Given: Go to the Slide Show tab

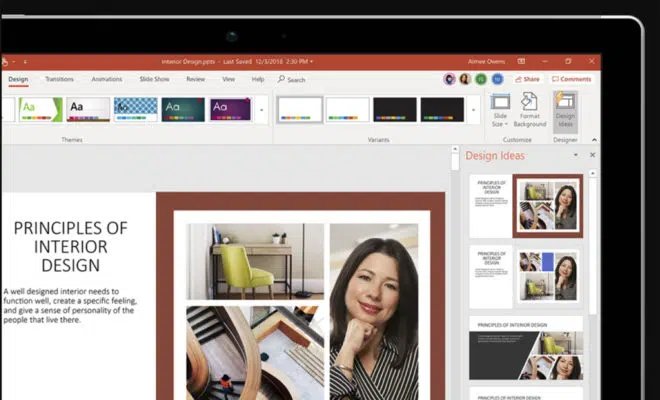Looking at the screenshot, I should 154,79.
